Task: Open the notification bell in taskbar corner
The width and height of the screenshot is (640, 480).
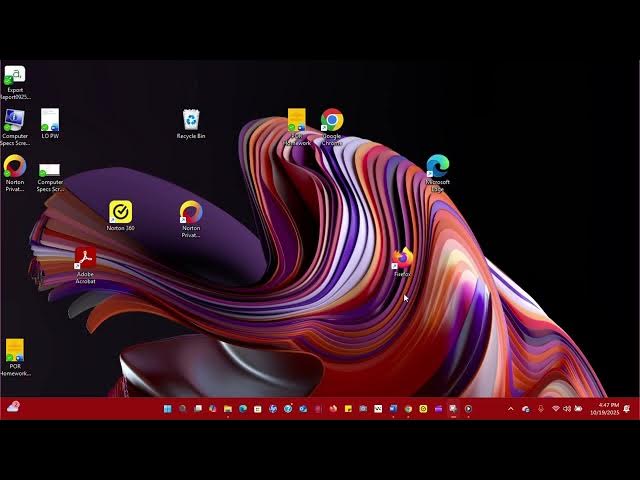Action: (627, 409)
